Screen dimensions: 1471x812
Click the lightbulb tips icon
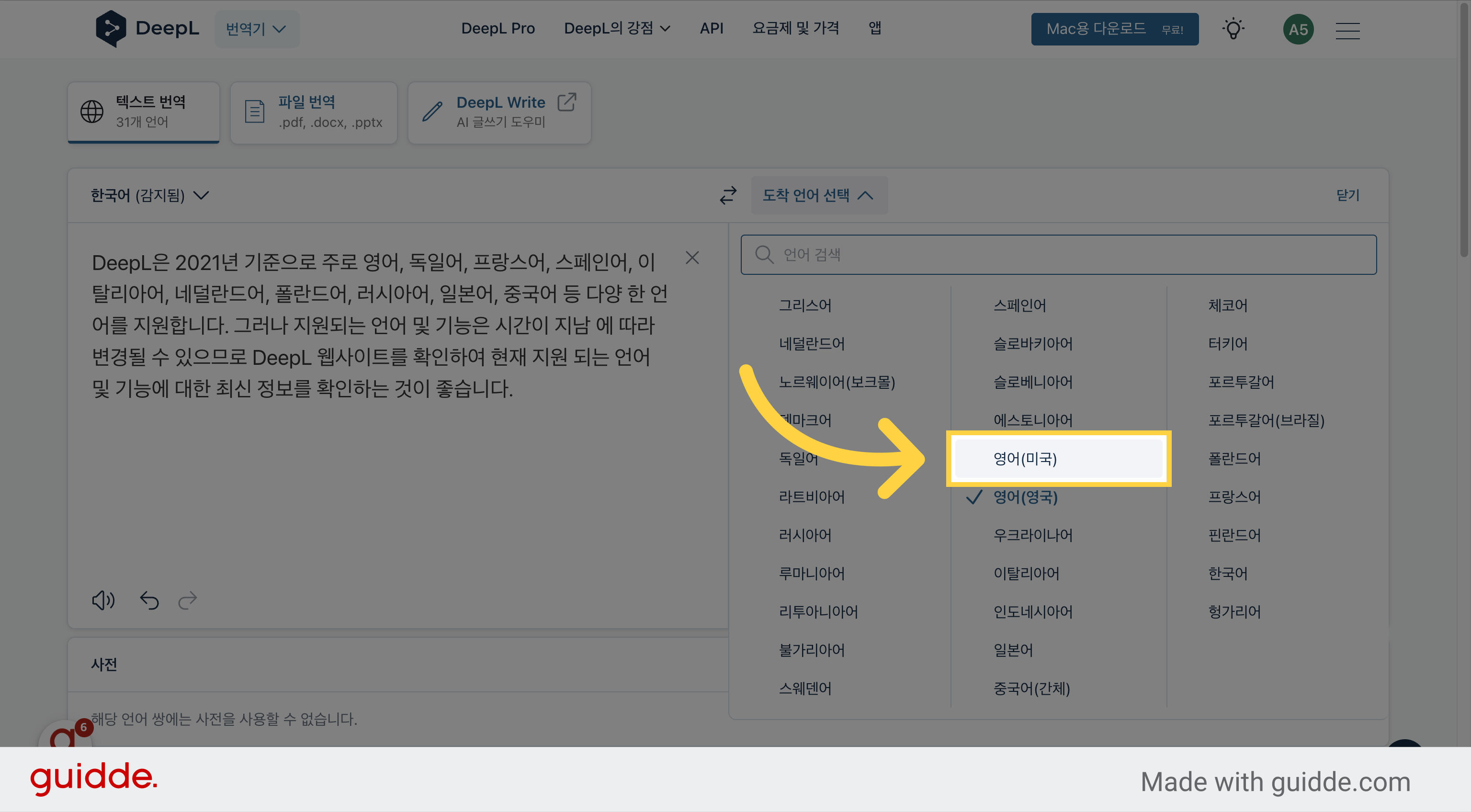(1233, 29)
